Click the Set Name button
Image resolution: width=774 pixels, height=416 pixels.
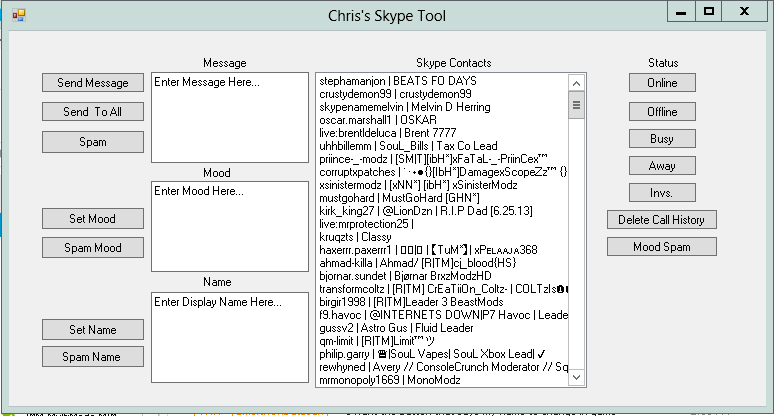click(x=93, y=330)
